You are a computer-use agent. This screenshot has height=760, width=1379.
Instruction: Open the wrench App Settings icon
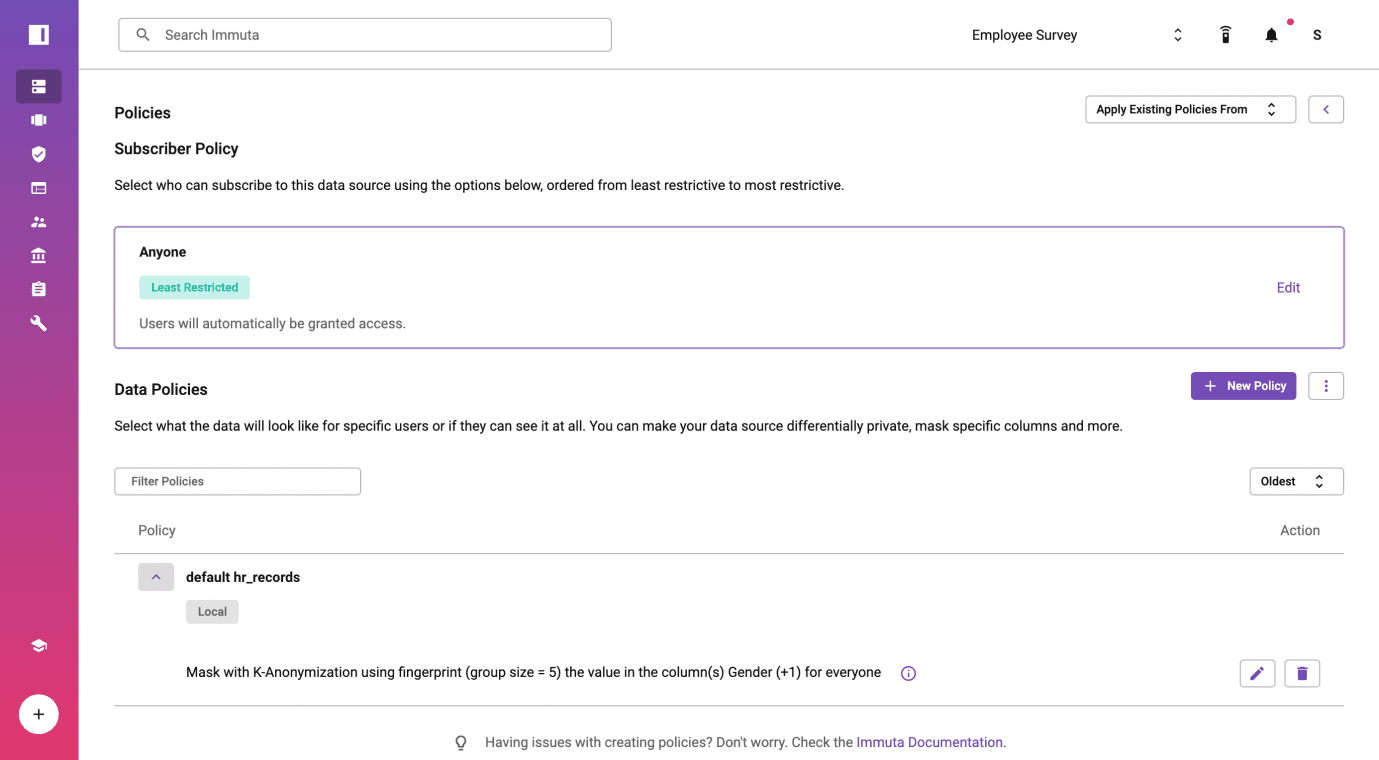tap(39, 323)
